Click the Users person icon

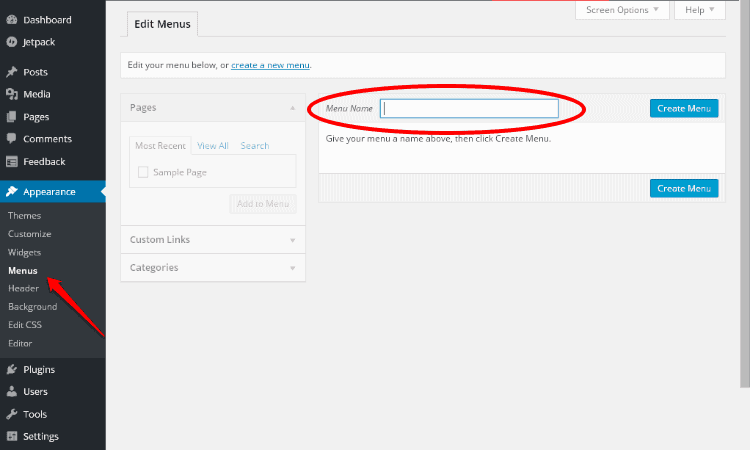click(12, 391)
